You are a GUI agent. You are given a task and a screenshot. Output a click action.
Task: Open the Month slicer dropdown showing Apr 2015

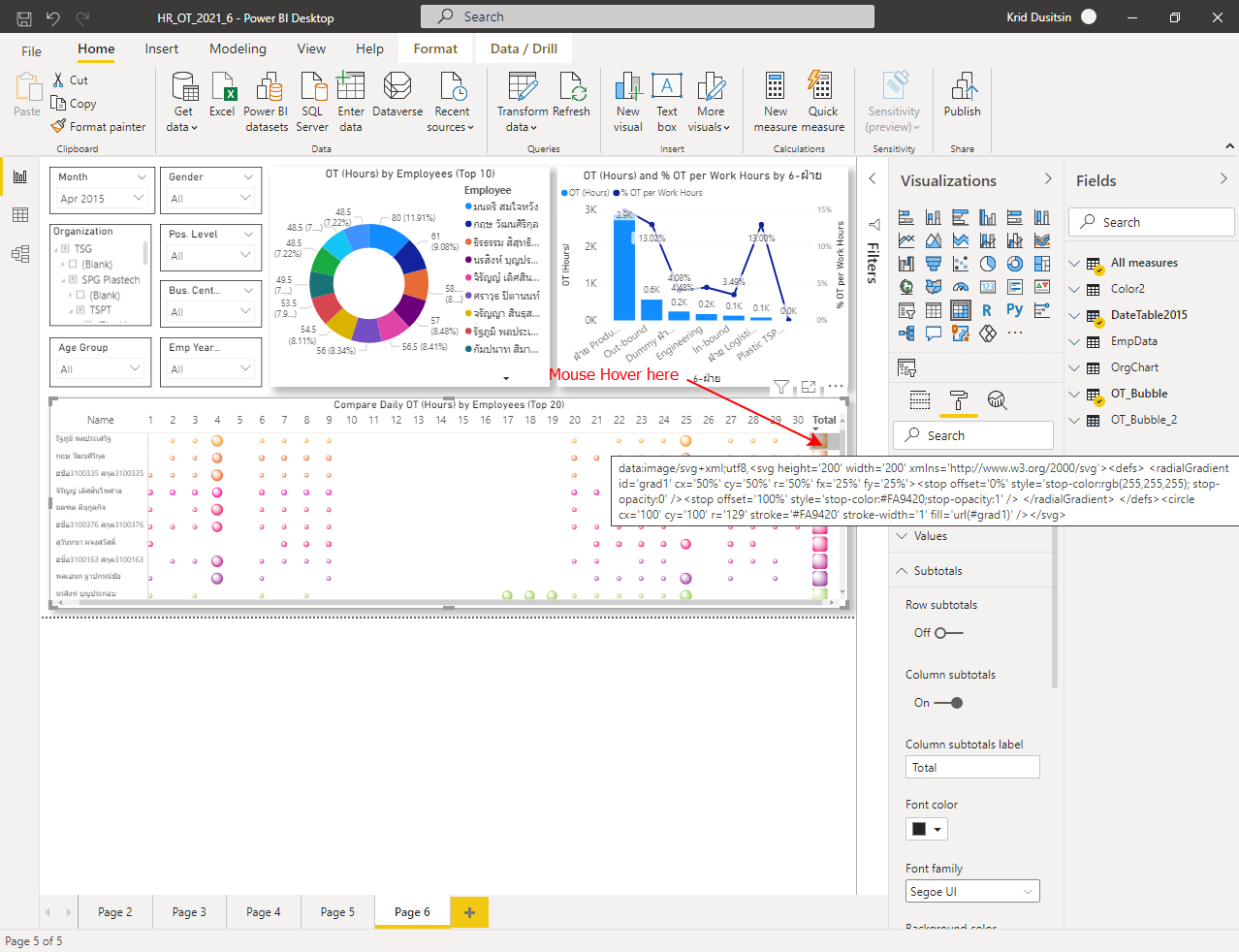(x=101, y=199)
